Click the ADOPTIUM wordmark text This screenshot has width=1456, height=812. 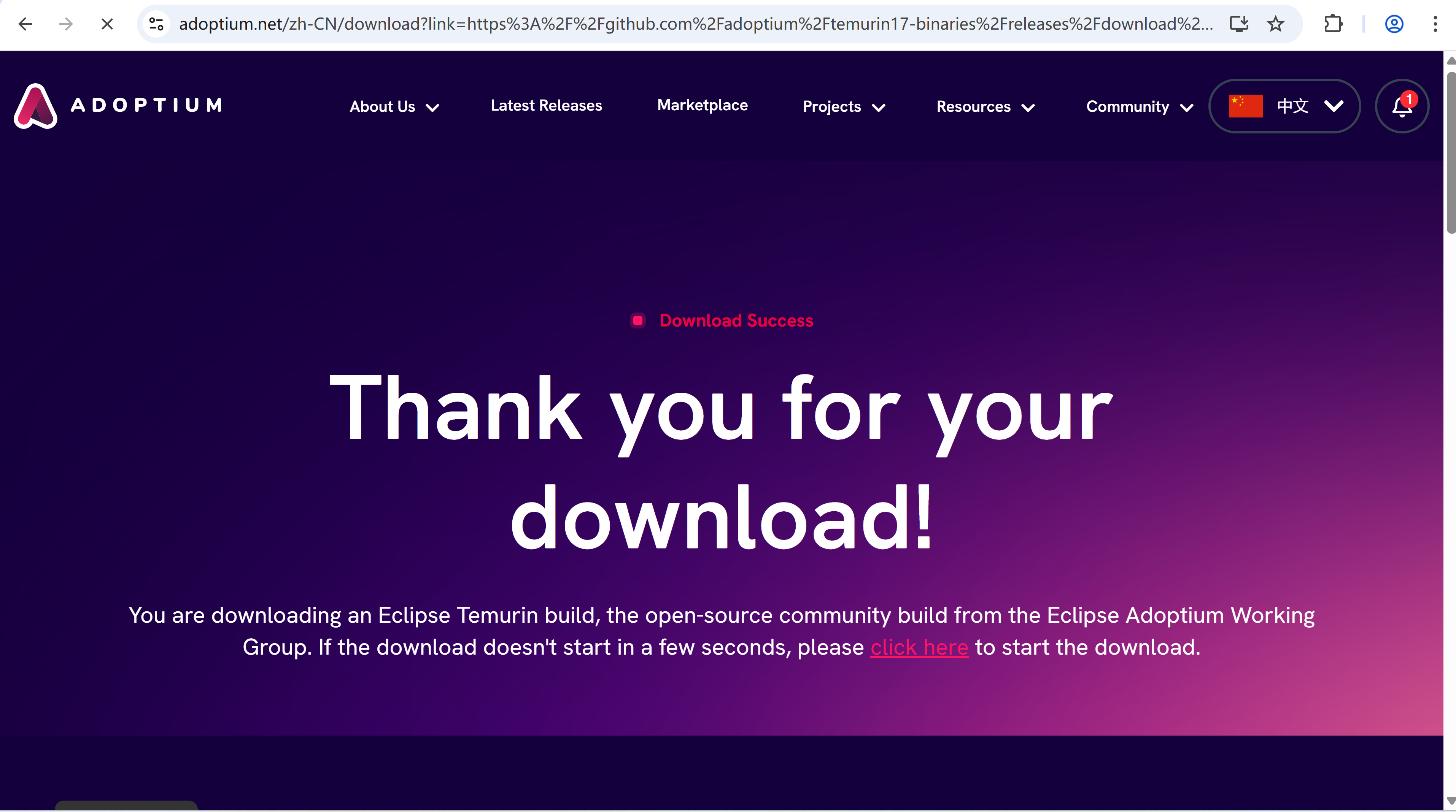pyautogui.click(x=146, y=105)
